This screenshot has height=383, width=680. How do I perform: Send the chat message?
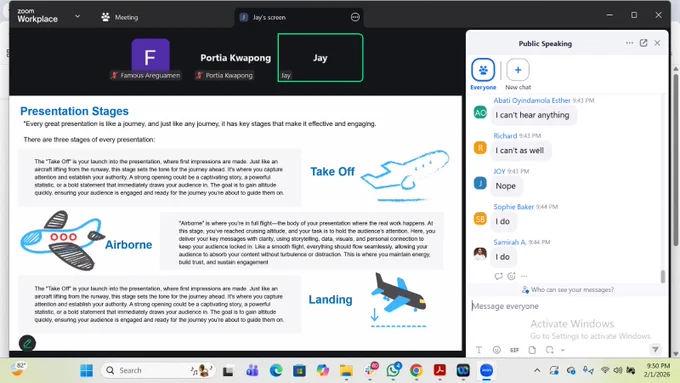click(x=655, y=349)
